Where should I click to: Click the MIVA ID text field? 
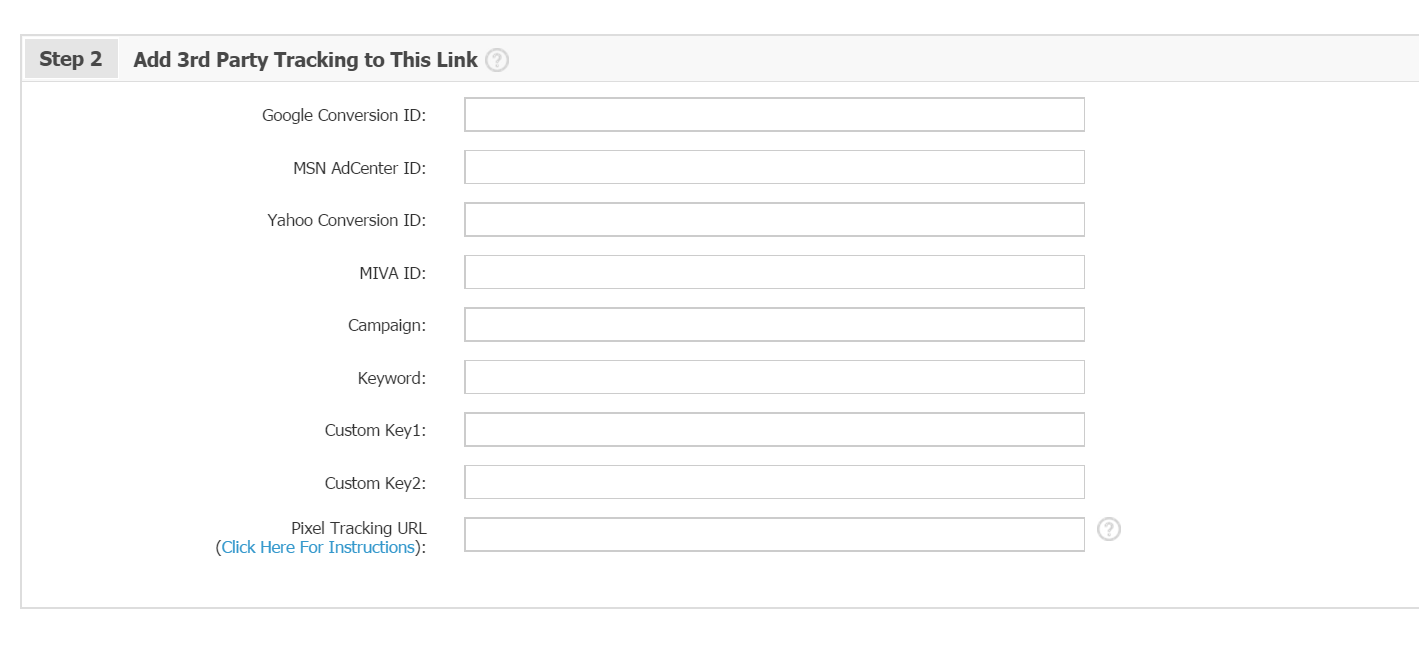pyautogui.click(x=774, y=272)
